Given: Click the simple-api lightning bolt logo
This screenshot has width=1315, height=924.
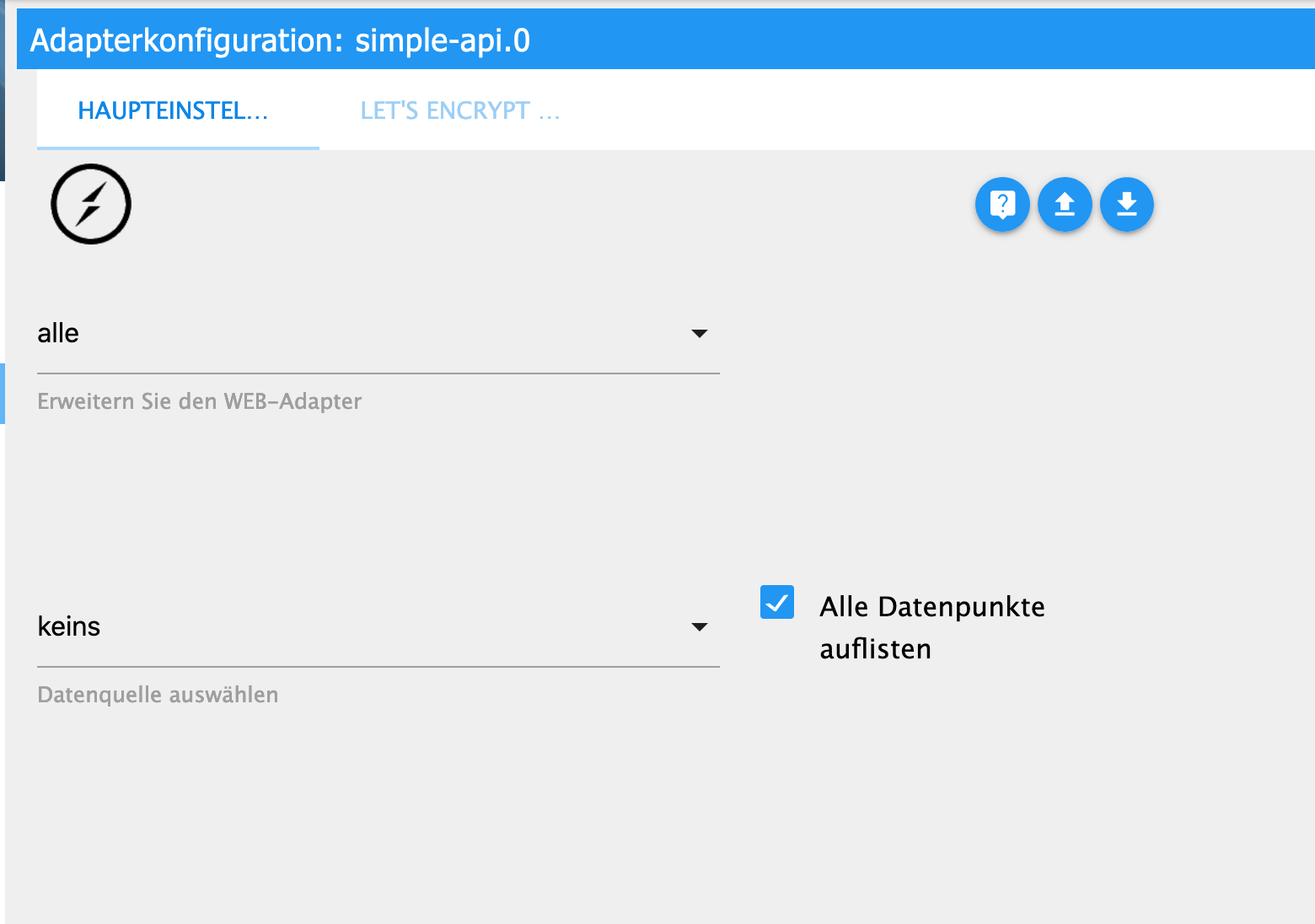Looking at the screenshot, I should [91, 204].
